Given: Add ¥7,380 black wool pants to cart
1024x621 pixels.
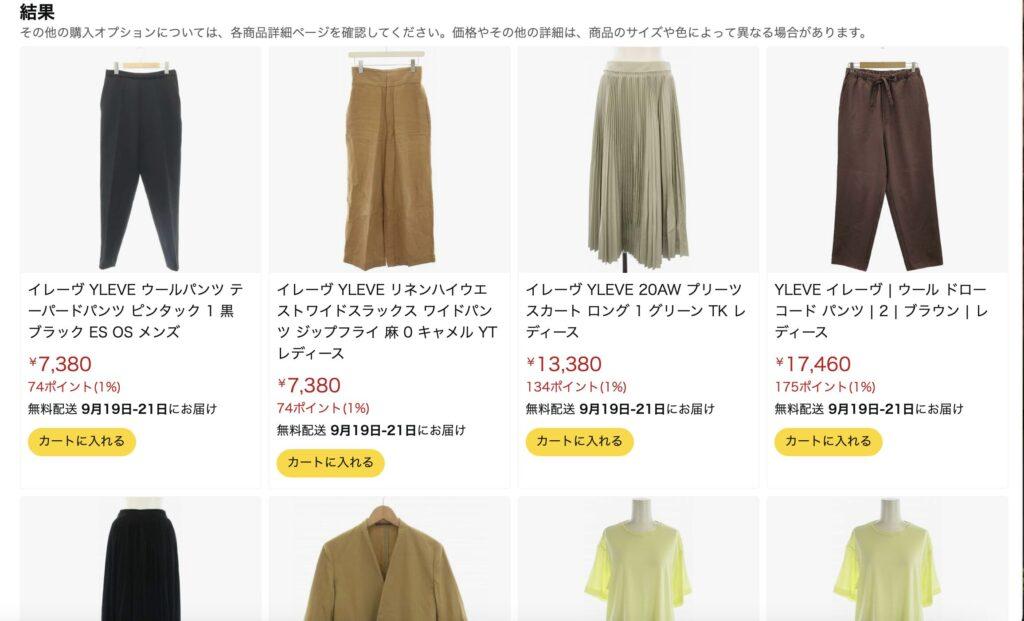Looking at the screenshot, I should (82, 441).
